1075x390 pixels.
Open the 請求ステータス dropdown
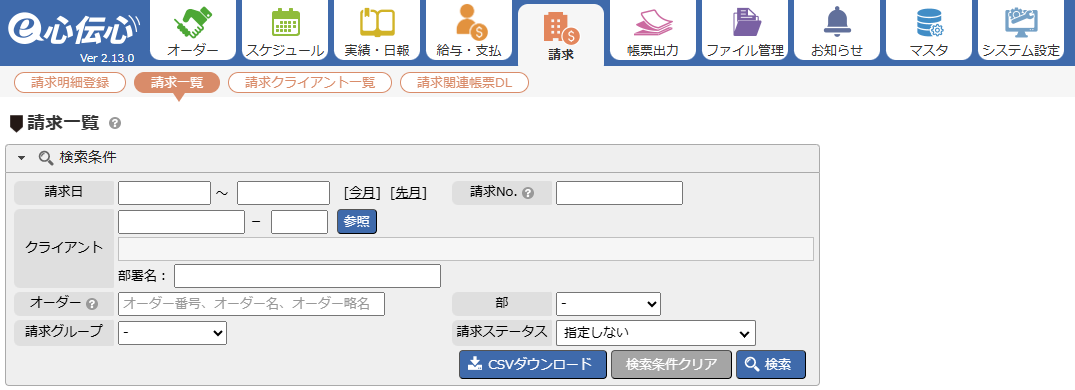pos(655,332)
